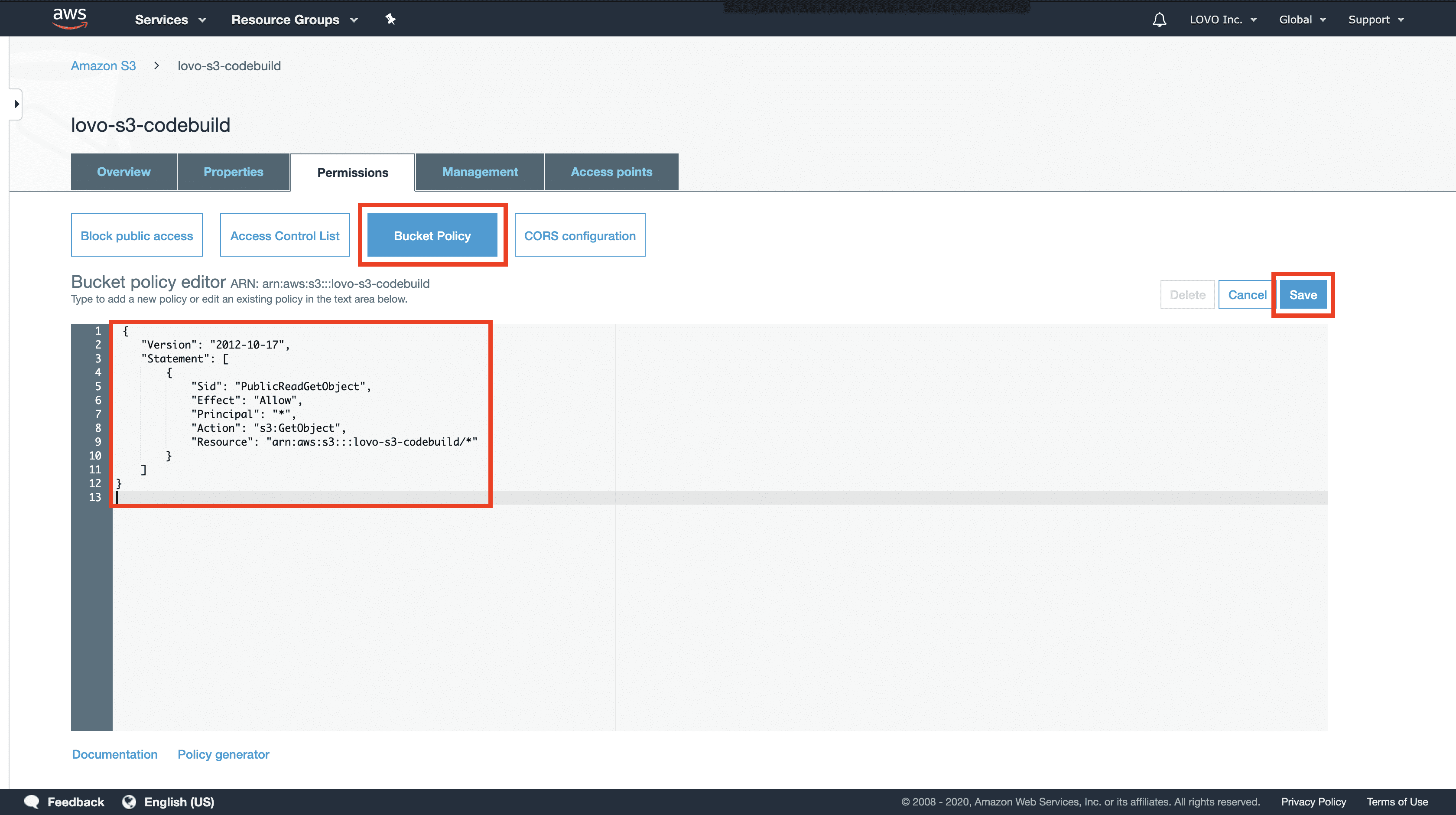This screenshot has height=815, width=1456.
Task: Switch to the Properties tab
Action: [x=234, y=172]
